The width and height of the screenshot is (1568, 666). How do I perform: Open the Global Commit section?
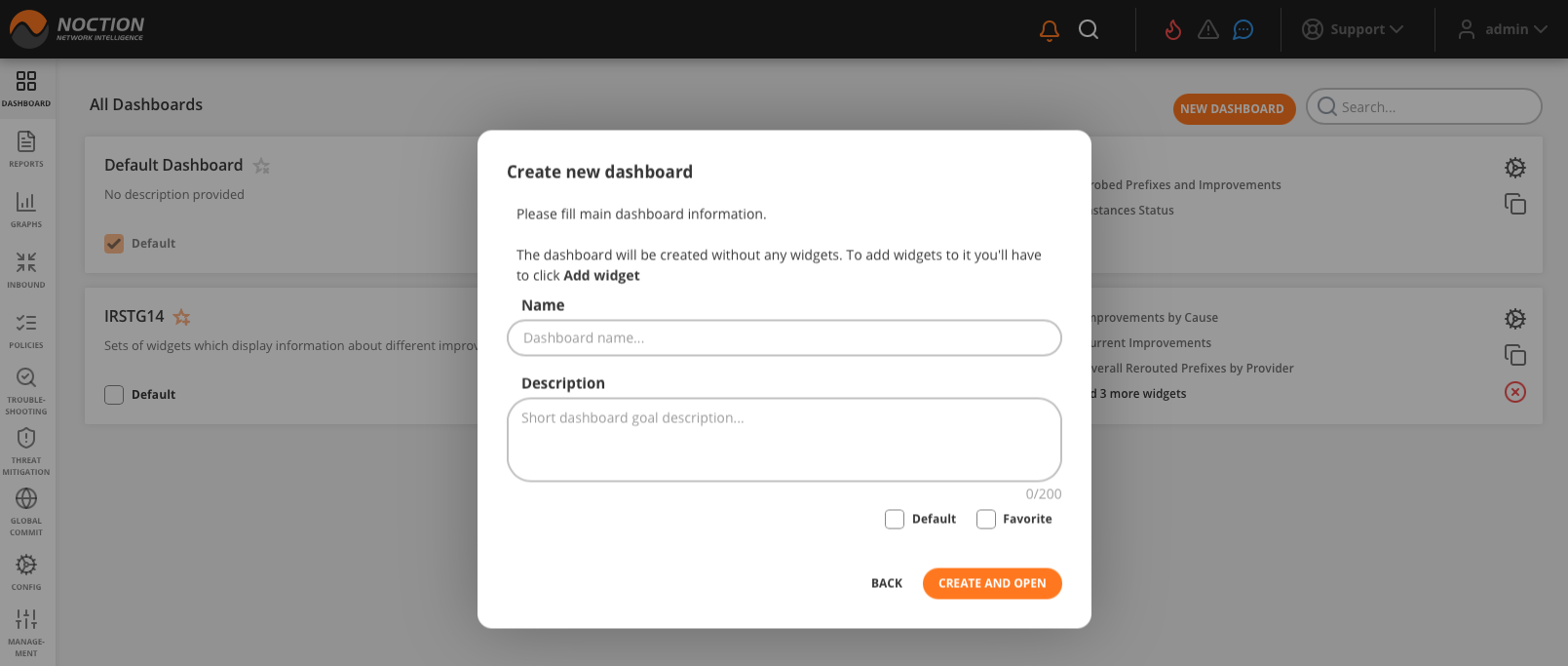26,501
